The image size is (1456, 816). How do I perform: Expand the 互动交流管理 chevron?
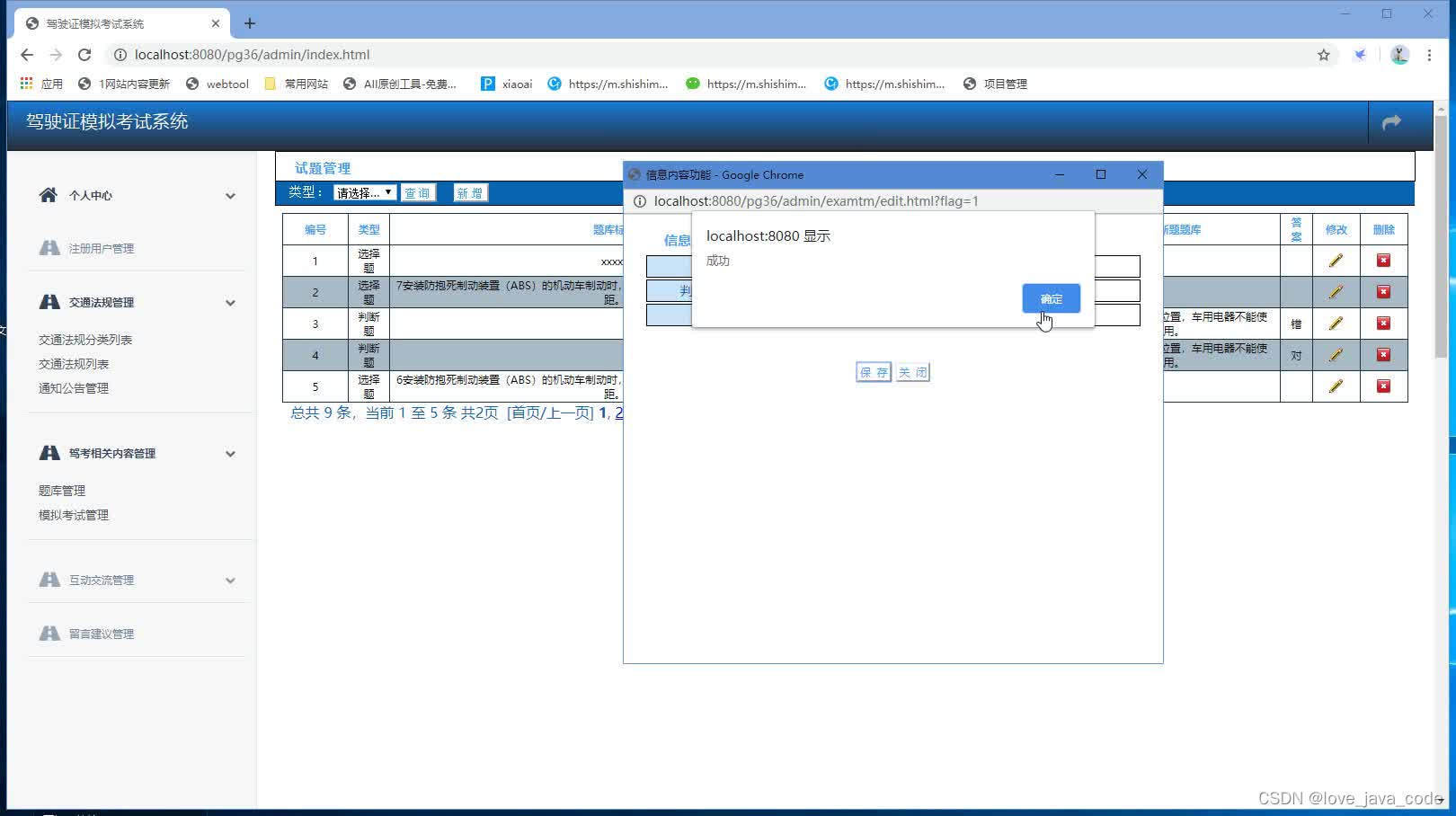click(230, 581)
